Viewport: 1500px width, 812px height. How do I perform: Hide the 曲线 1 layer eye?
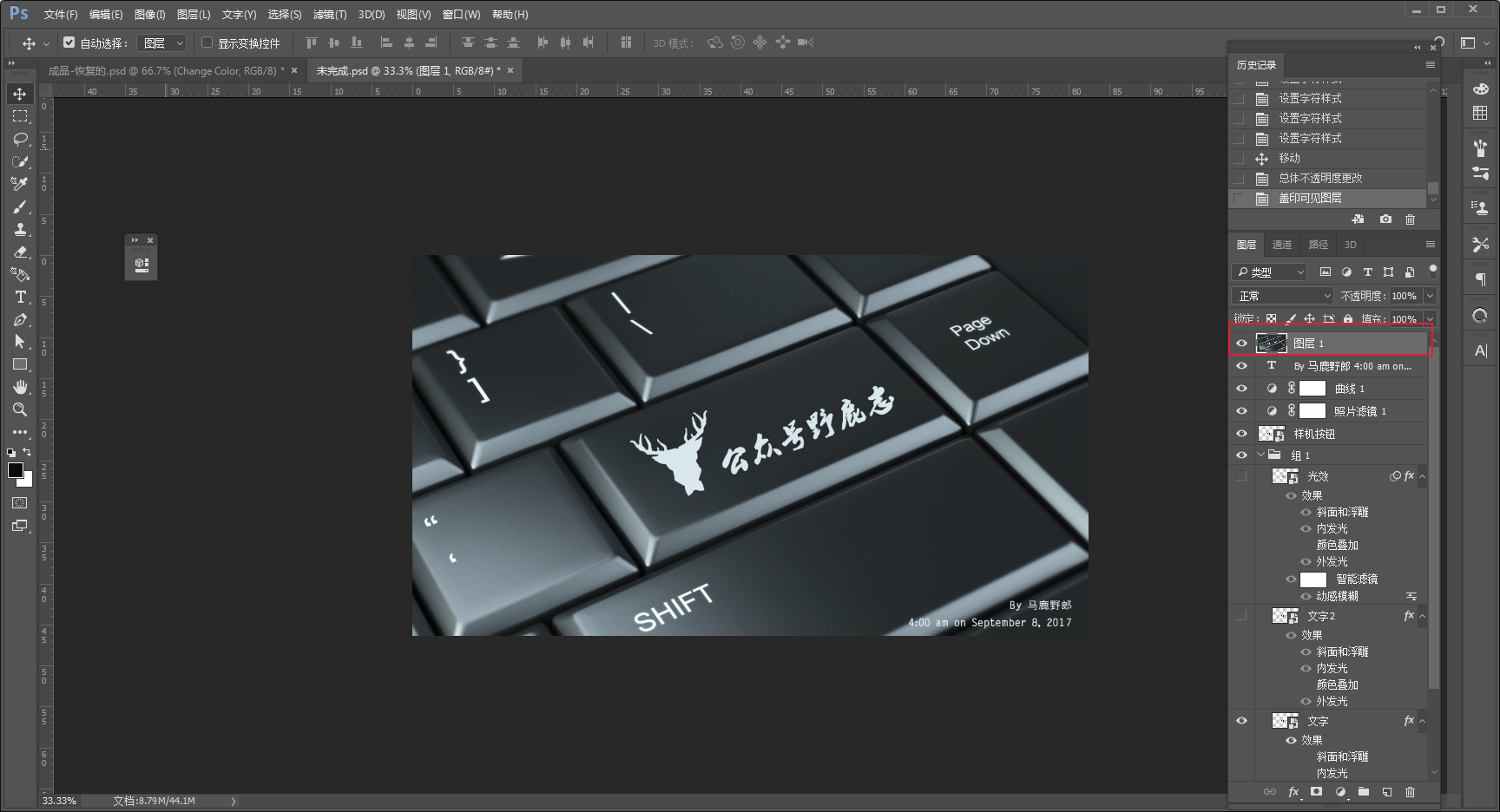[x=1241, y=389]
